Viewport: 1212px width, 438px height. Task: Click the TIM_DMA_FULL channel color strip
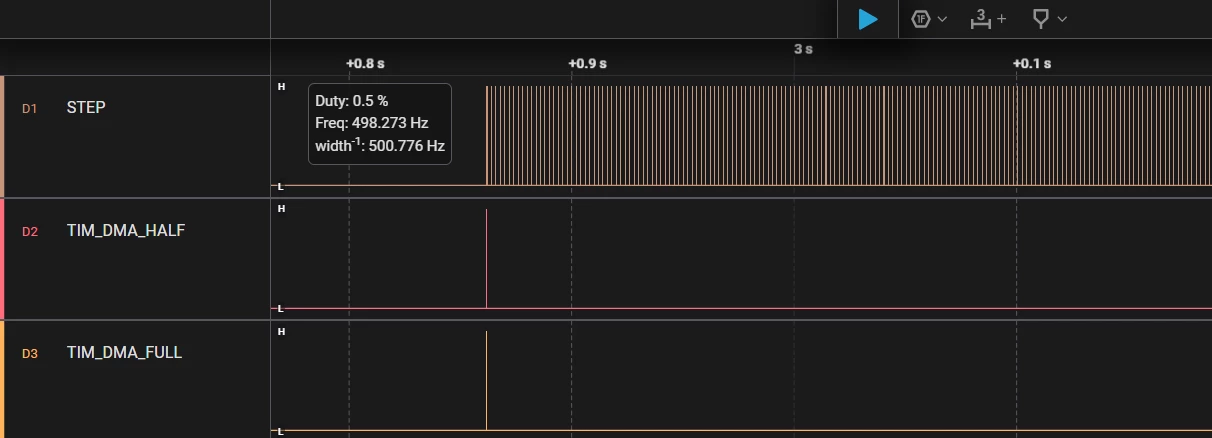click(x=2, y=379)
